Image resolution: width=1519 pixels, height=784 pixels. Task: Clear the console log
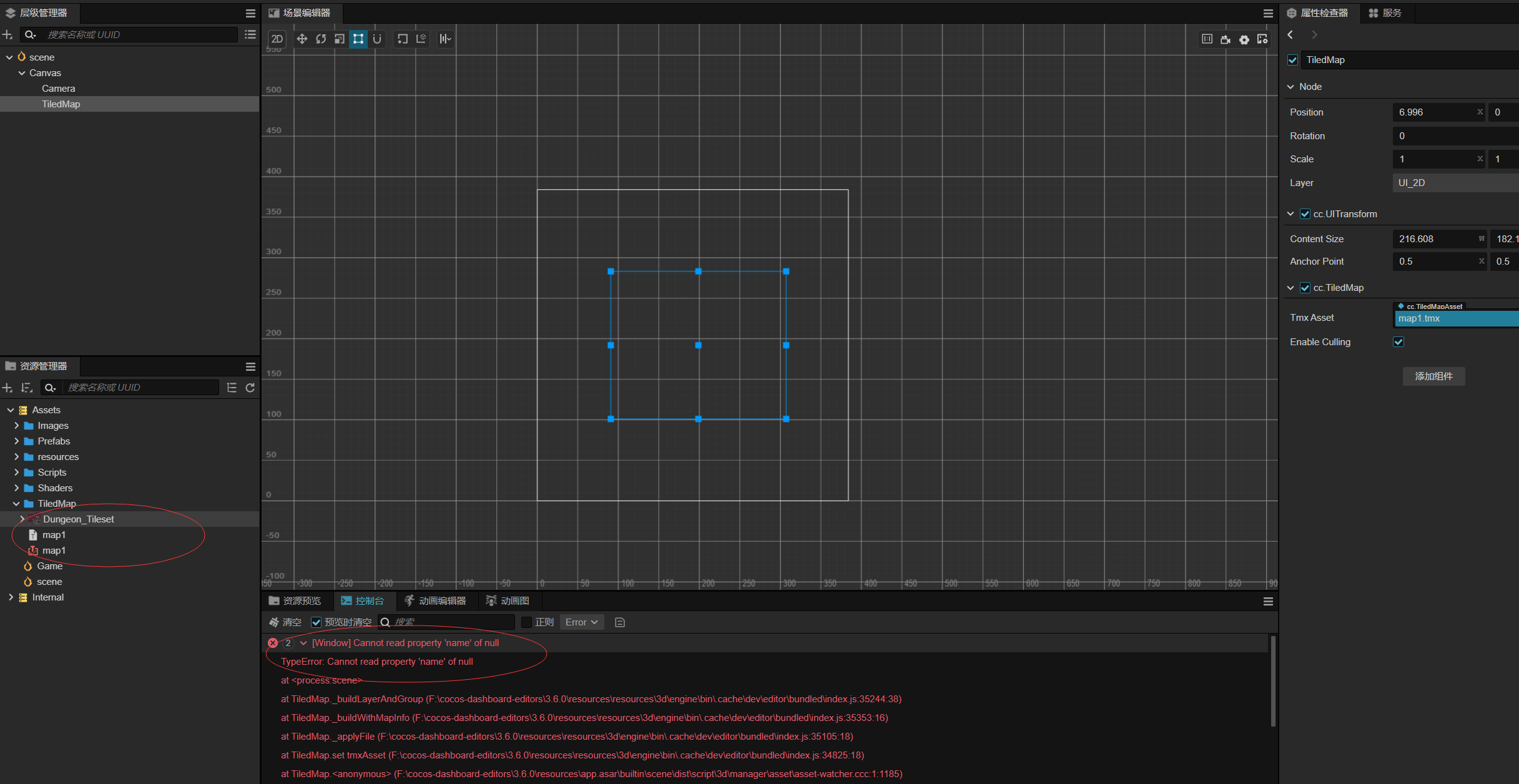285,622
